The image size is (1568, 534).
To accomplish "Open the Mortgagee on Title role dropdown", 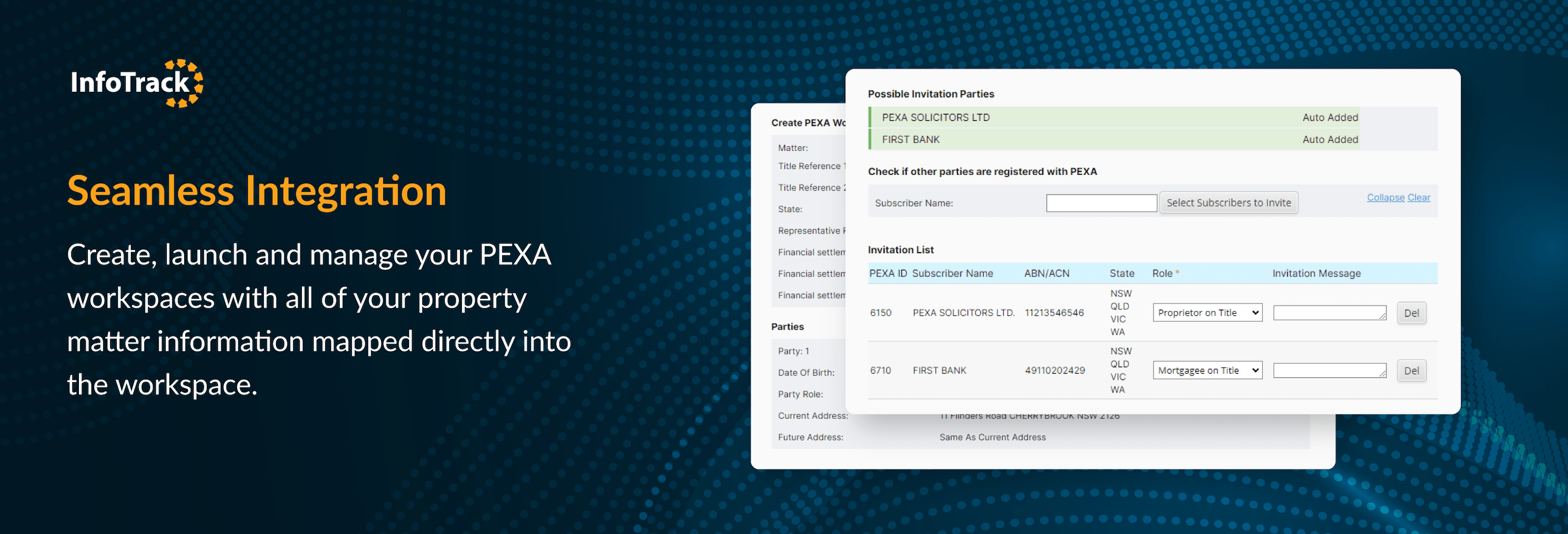I will 1207,370.
